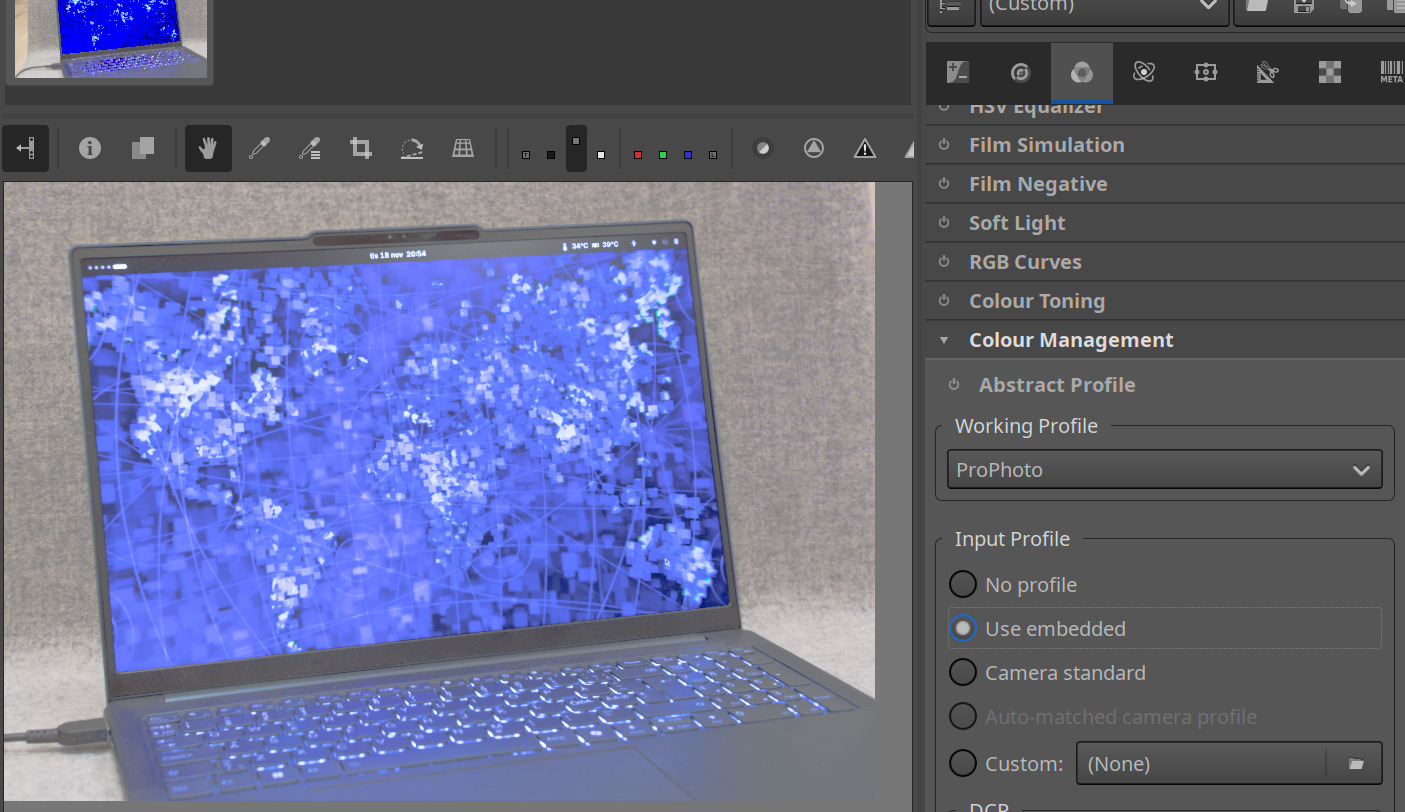Select the Crop tool in the toolbar
The image size is (1405, 812).
[x=360, y=149]
